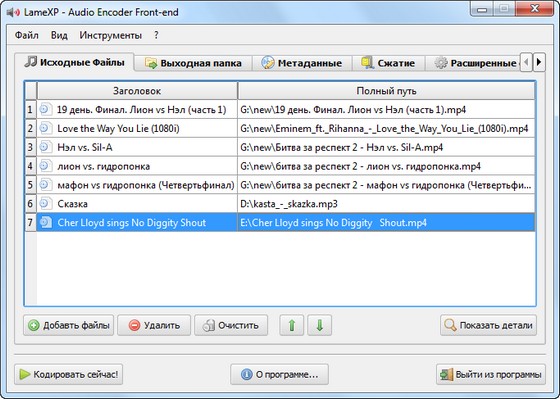Select row number 3 header
This screenshot has height=399, width=560.
30,147
